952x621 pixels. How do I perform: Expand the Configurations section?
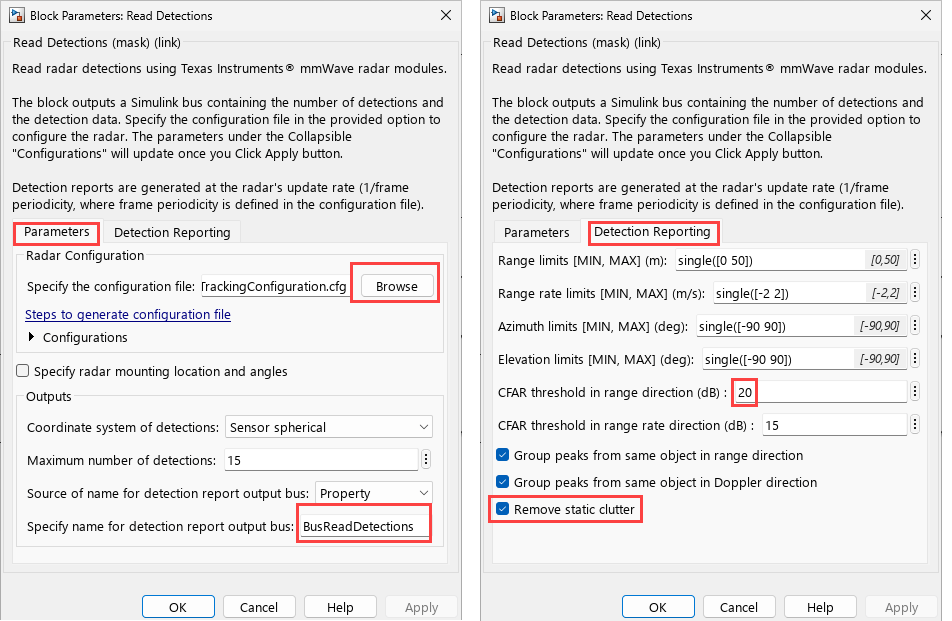point(32,337)
